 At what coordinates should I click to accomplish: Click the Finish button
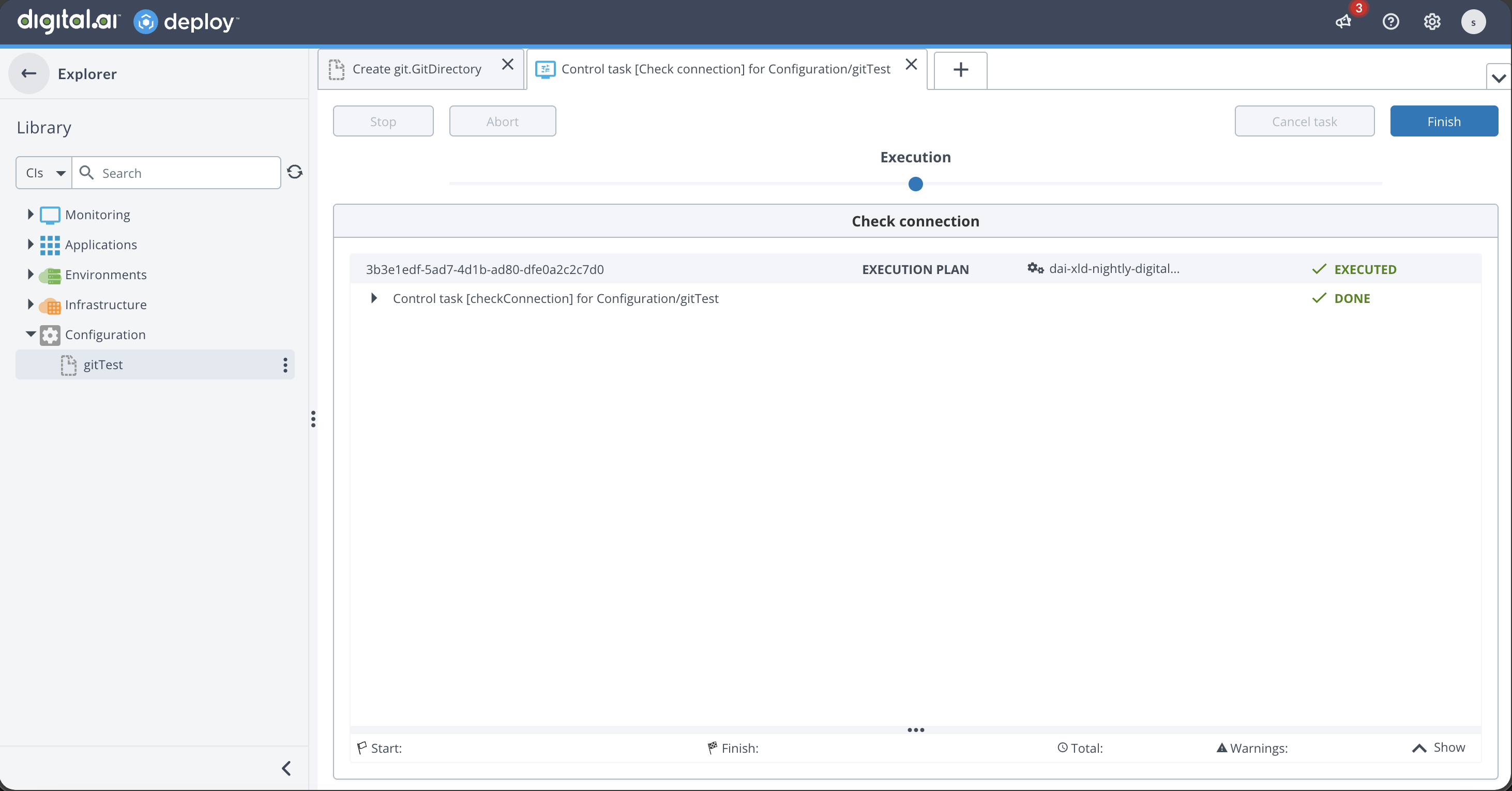1444,121
